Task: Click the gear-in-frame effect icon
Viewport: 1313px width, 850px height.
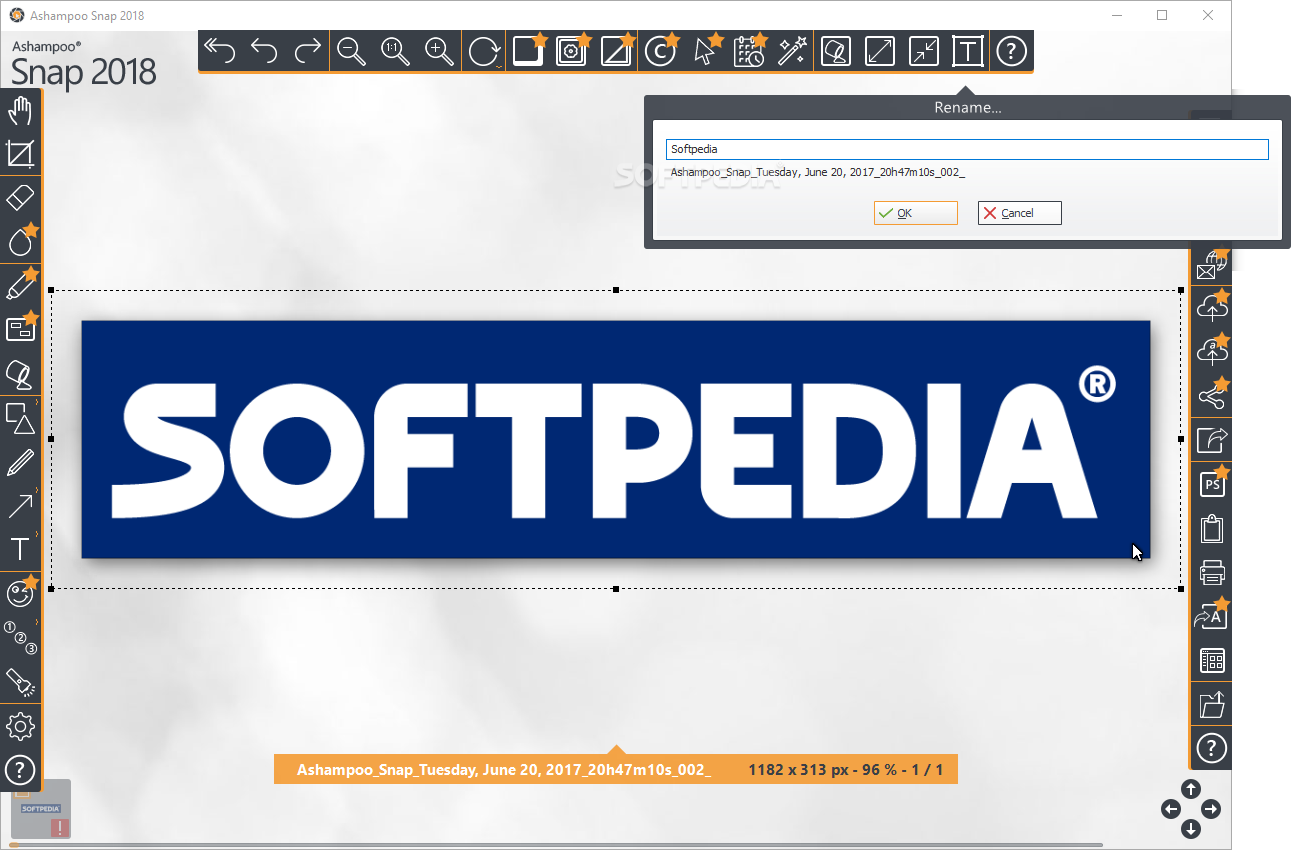Action: pyautogui.click(x=572, y=50)
